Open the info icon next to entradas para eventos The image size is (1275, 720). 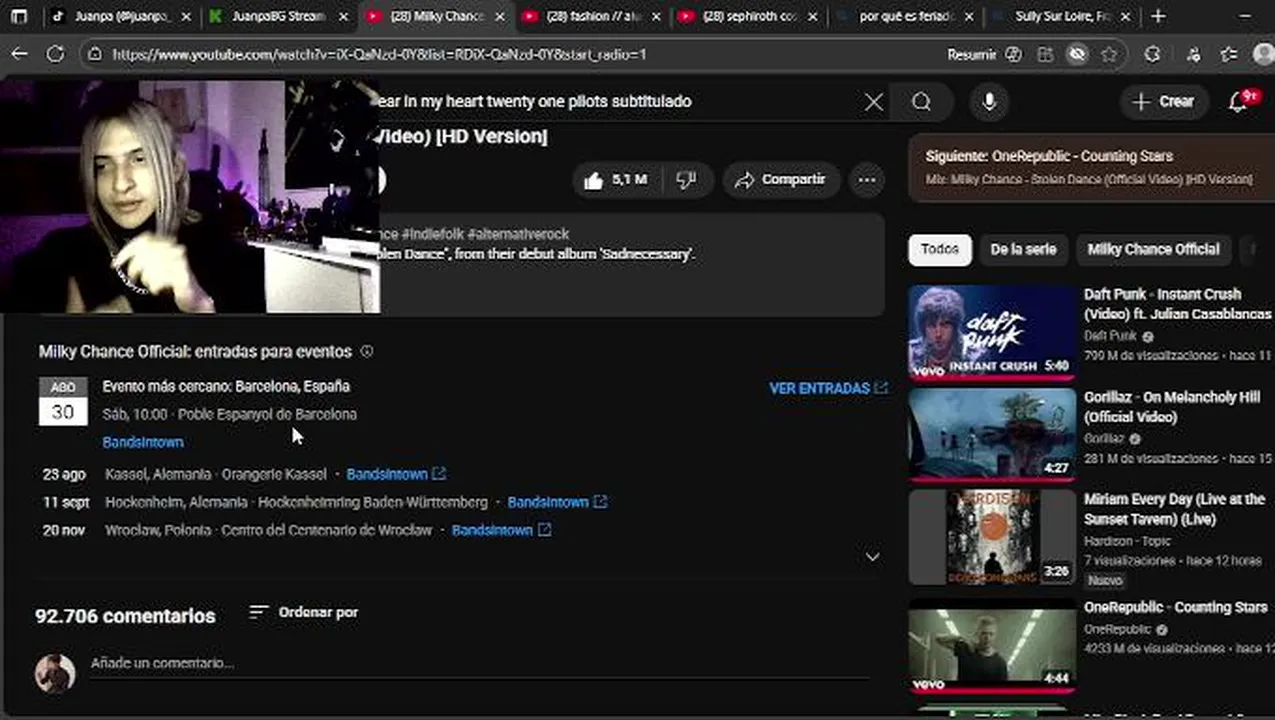[x=366, y=351]
